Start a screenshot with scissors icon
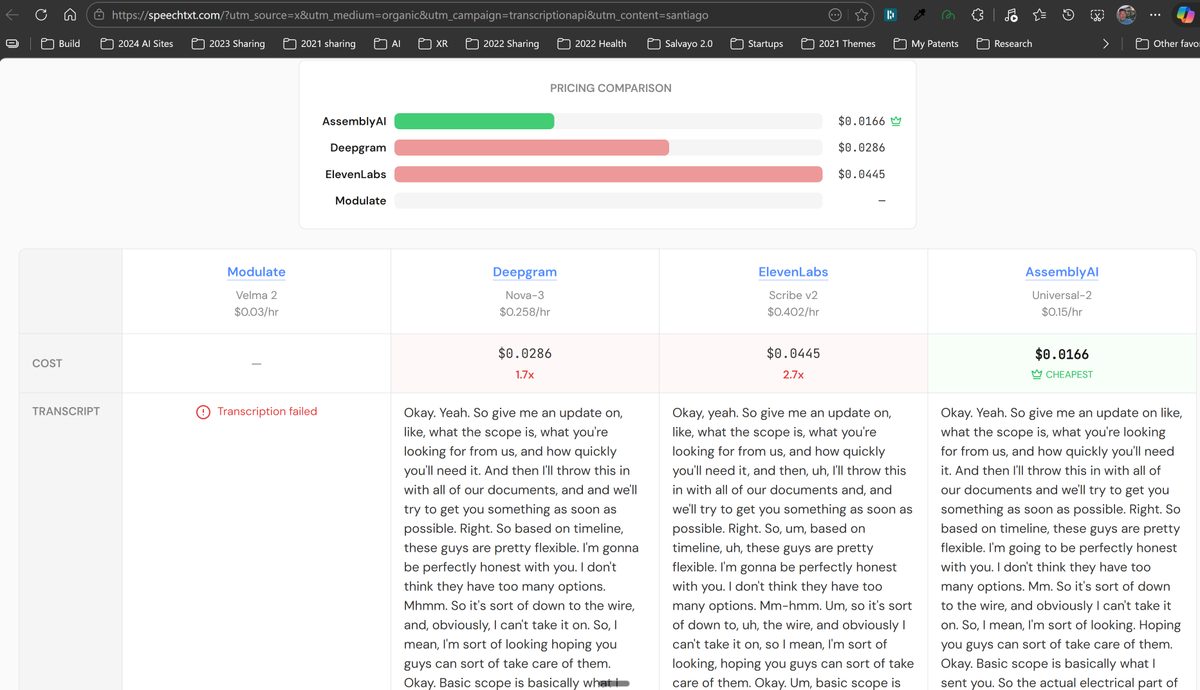 (1097, 15)
